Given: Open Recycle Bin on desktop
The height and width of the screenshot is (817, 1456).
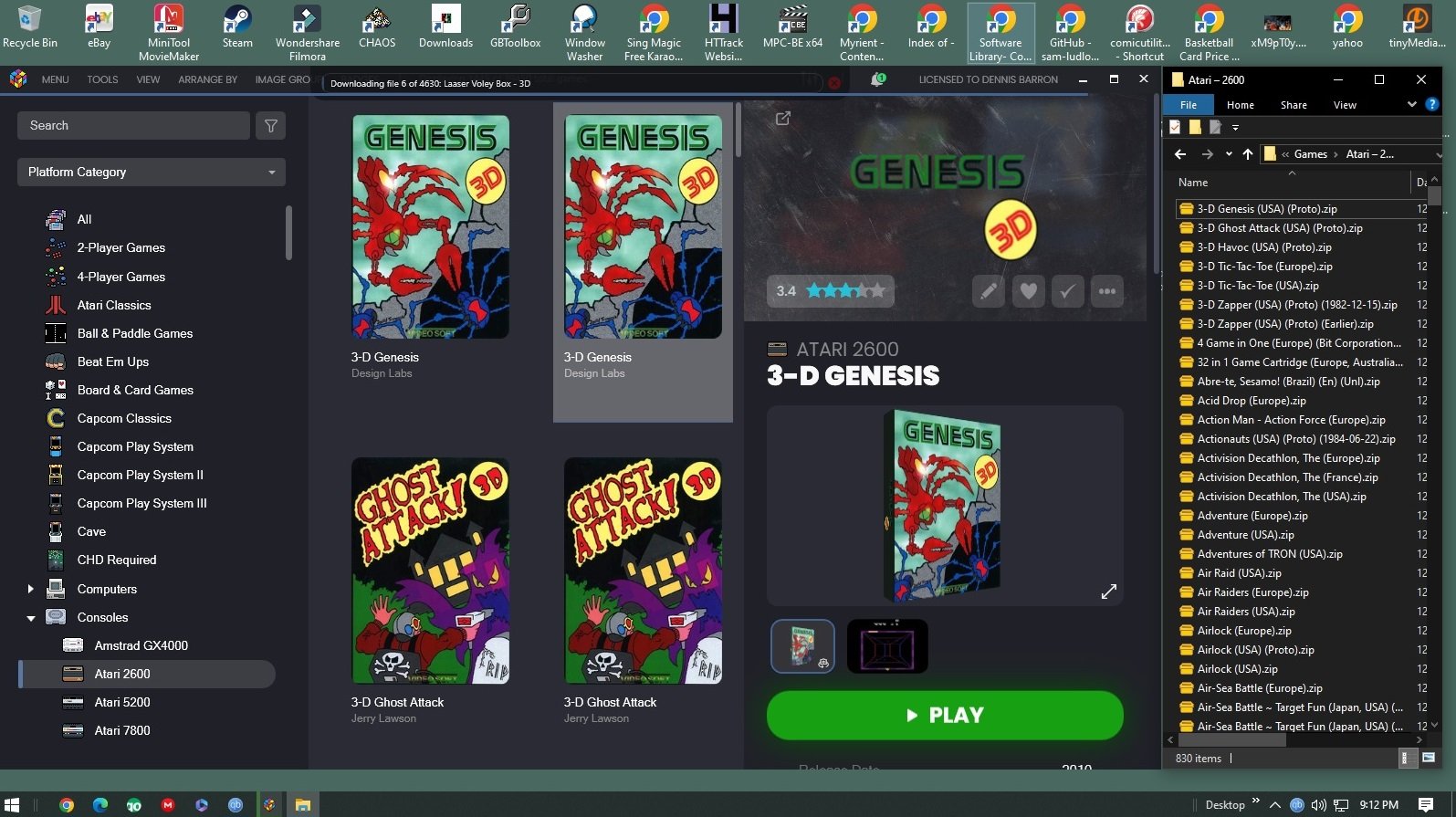Looking at the screenshot, I should tap(30, 26).
